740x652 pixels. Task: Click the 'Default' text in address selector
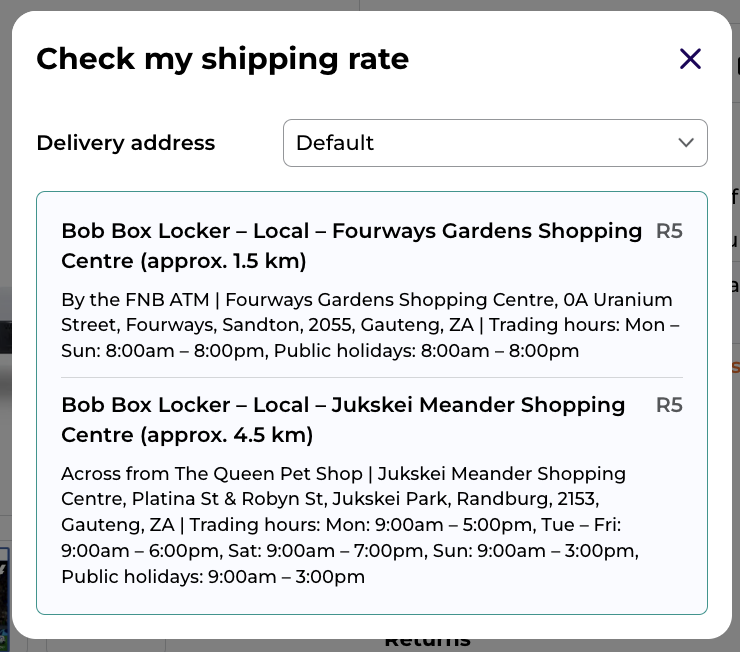point(335,143)
